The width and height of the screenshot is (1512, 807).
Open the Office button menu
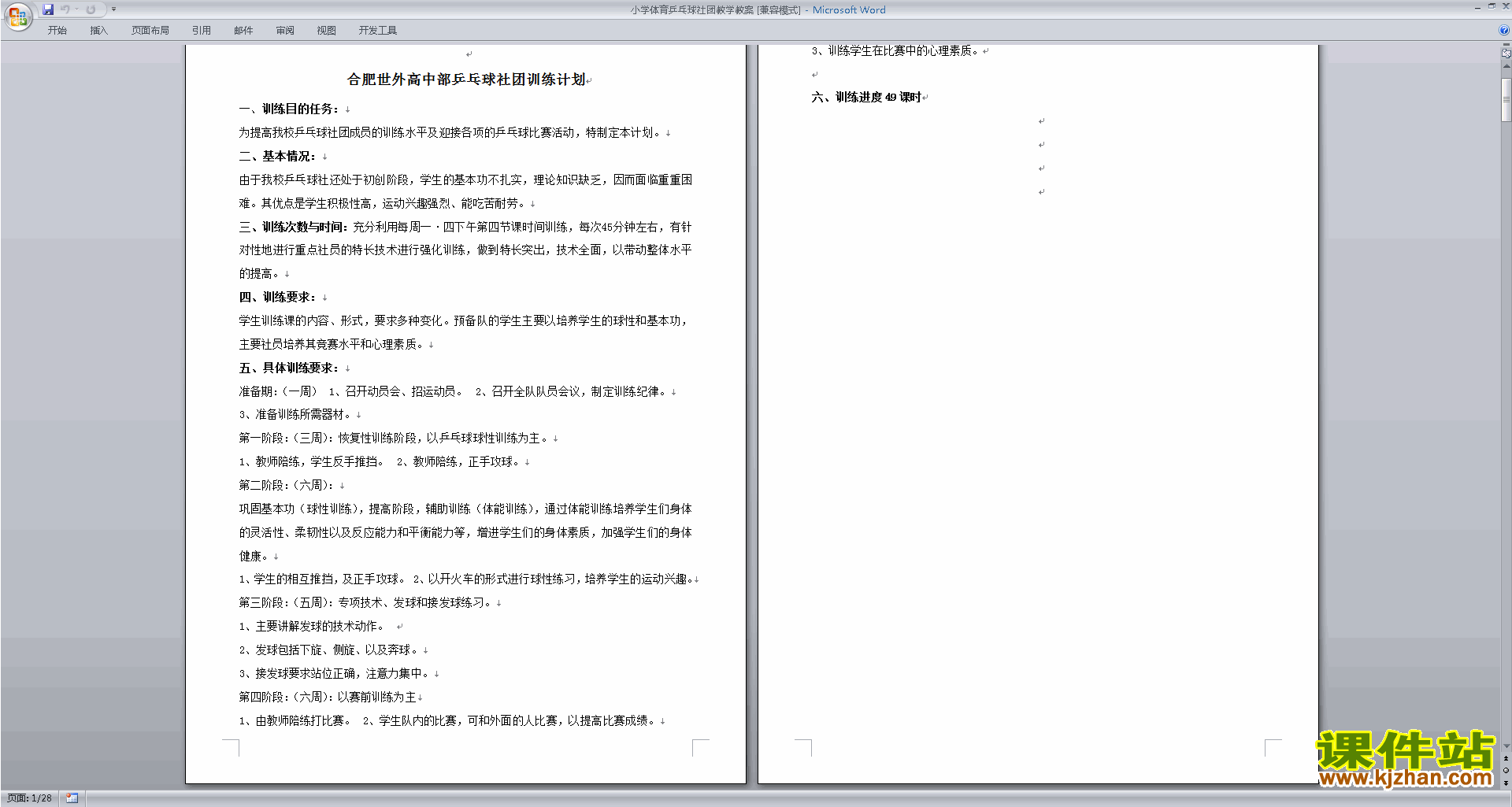(x=17, y=16)
